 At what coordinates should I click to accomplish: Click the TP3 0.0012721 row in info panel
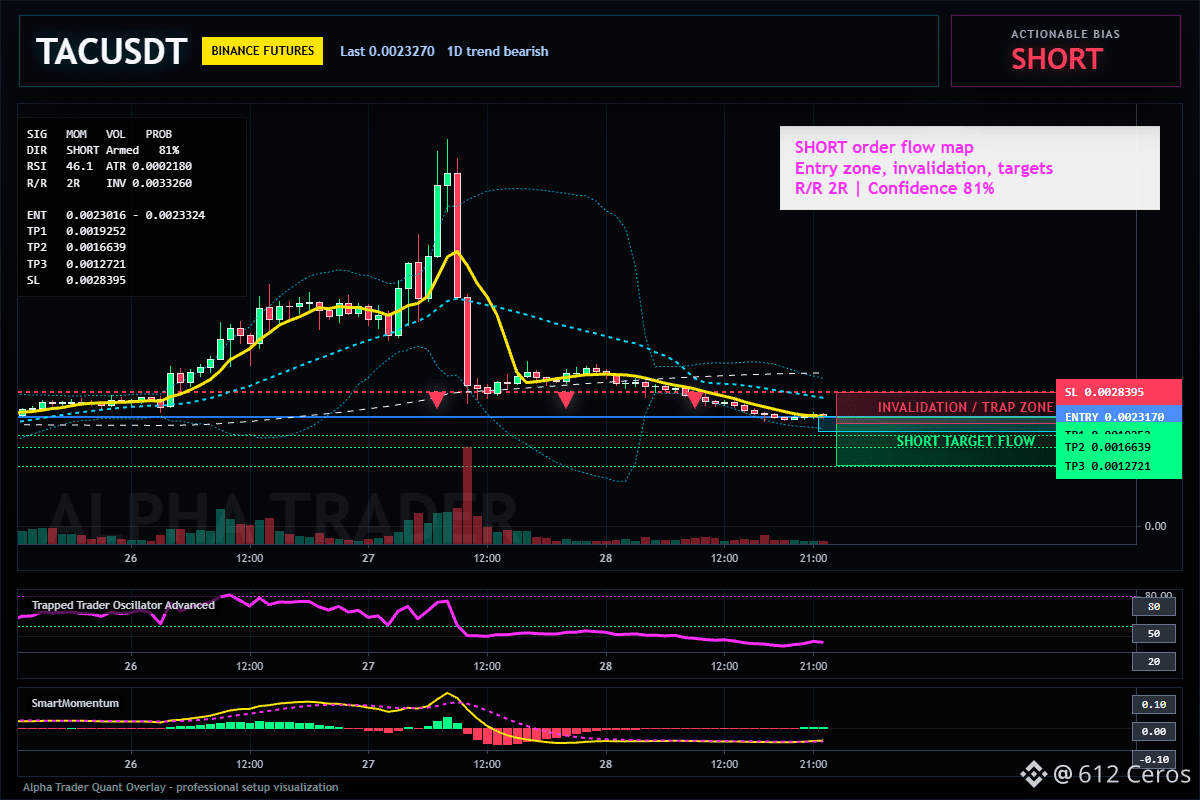76,264
